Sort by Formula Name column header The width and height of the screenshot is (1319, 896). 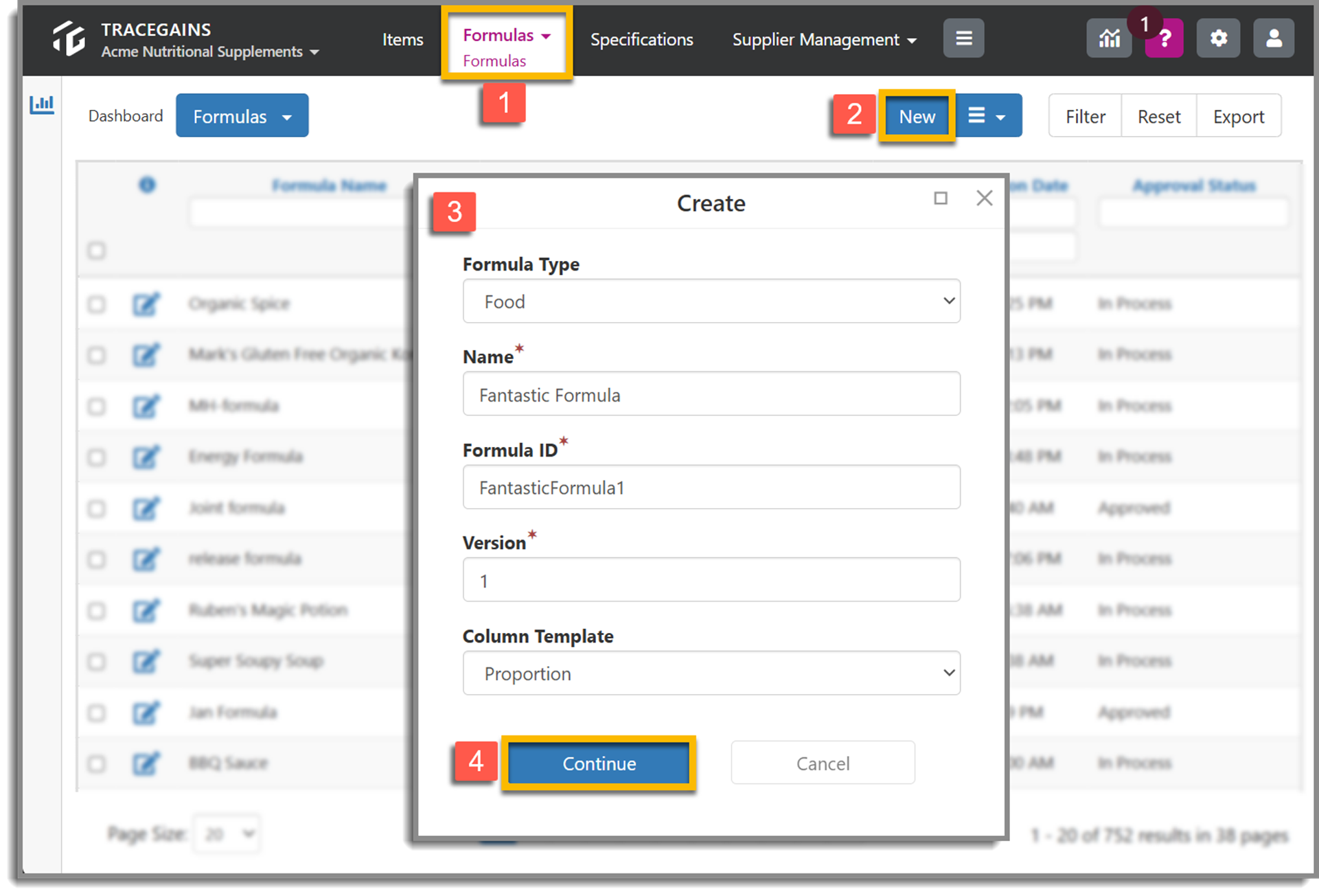pyautogui.click(x=329, y=185)
